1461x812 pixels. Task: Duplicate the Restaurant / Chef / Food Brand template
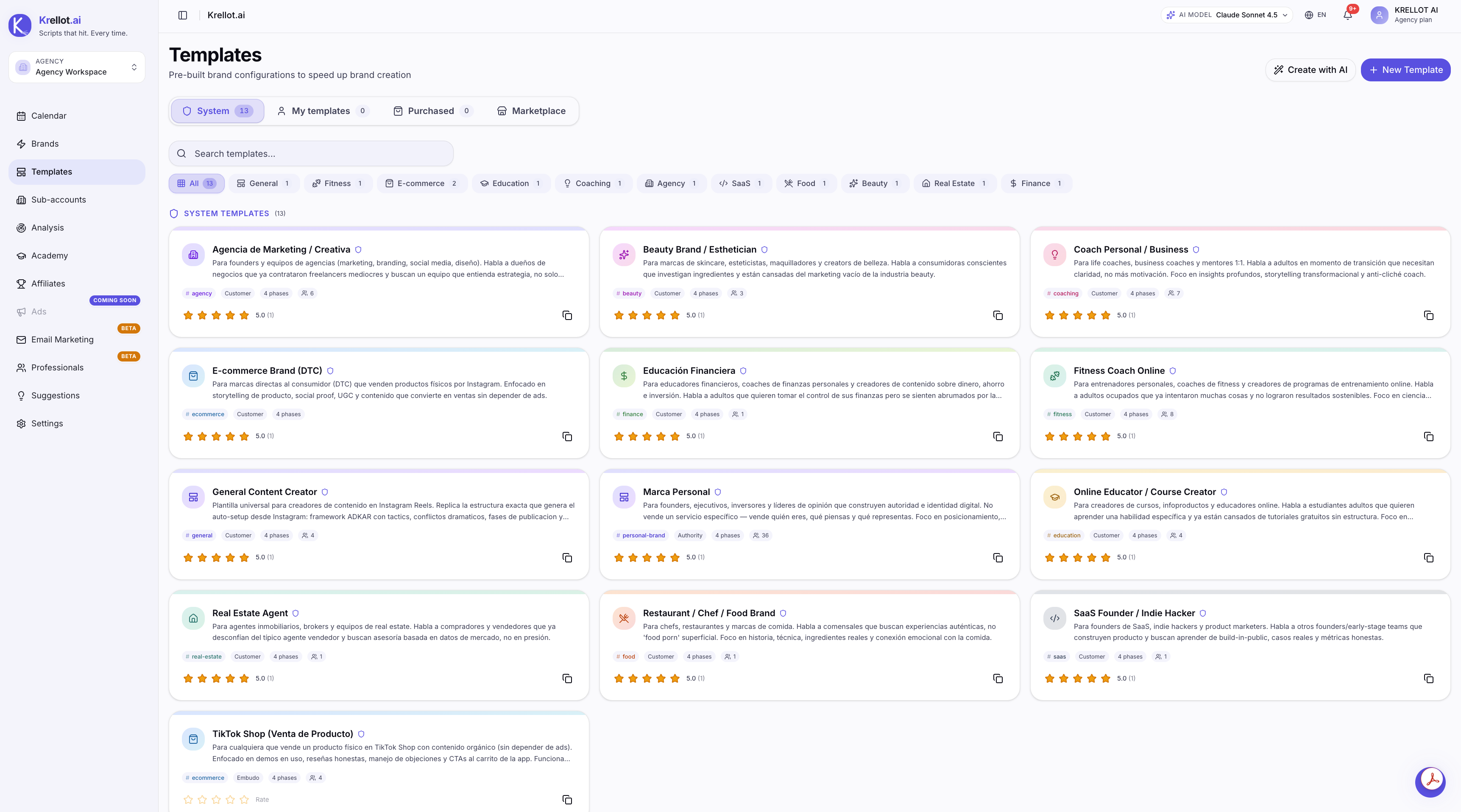[x=998, y=679]
